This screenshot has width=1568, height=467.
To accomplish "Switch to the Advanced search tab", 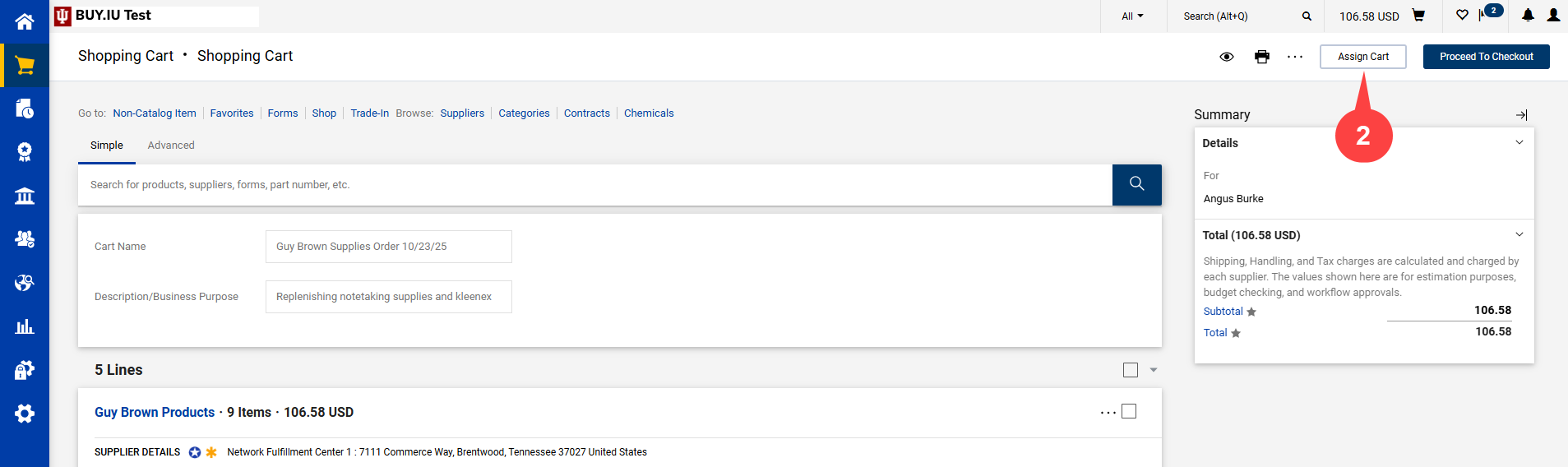I will pyautogui.click(x=171, y=146).
